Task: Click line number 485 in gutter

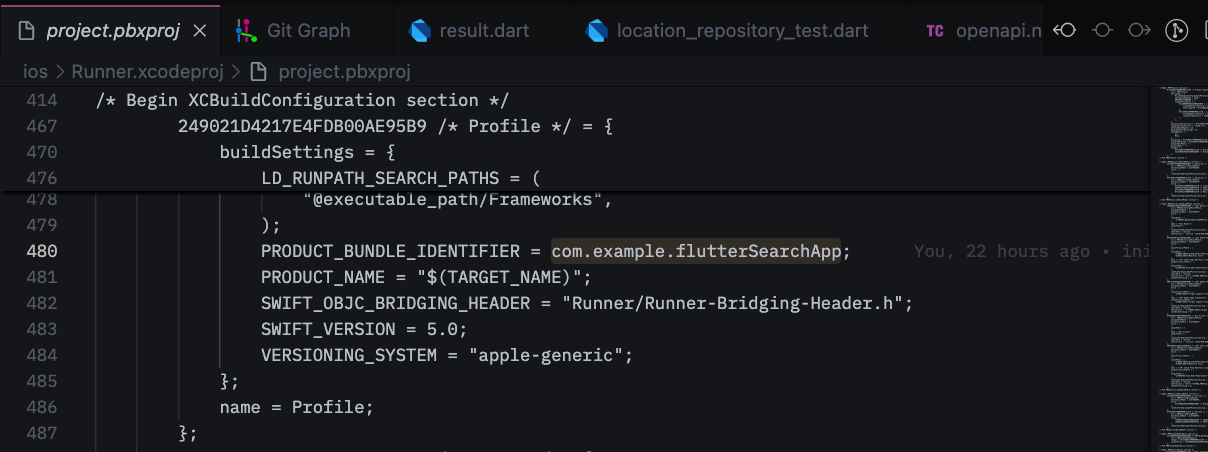Action: (41, 381)
